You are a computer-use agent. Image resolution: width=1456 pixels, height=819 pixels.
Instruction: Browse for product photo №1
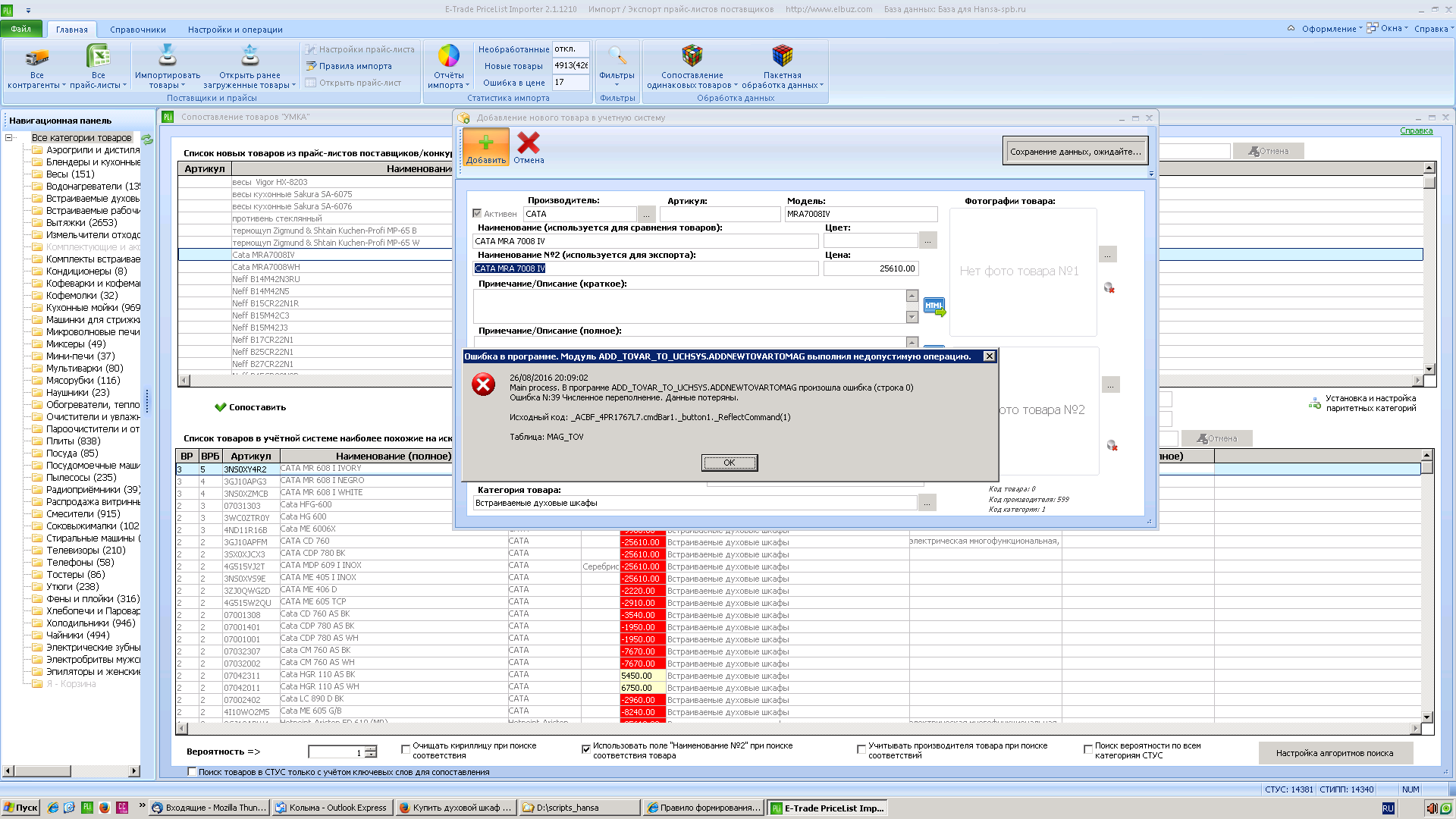tap(1107, 255)
